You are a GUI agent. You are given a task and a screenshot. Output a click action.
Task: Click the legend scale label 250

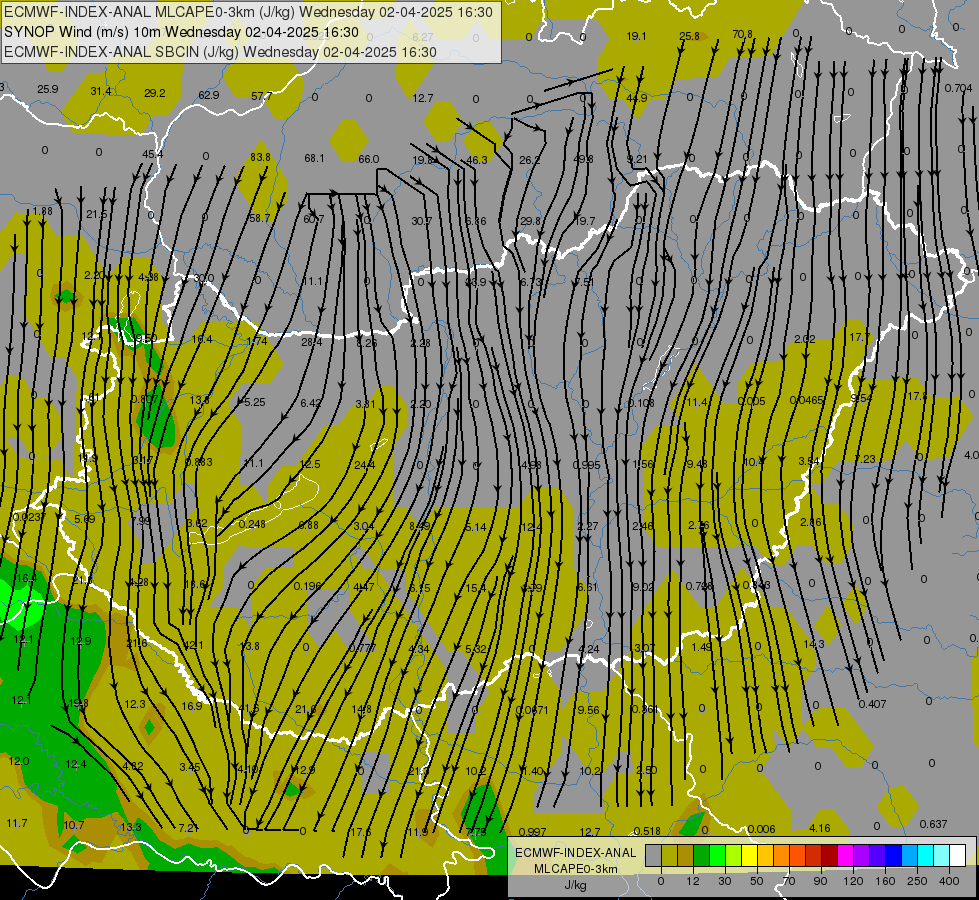coord(917,881)
